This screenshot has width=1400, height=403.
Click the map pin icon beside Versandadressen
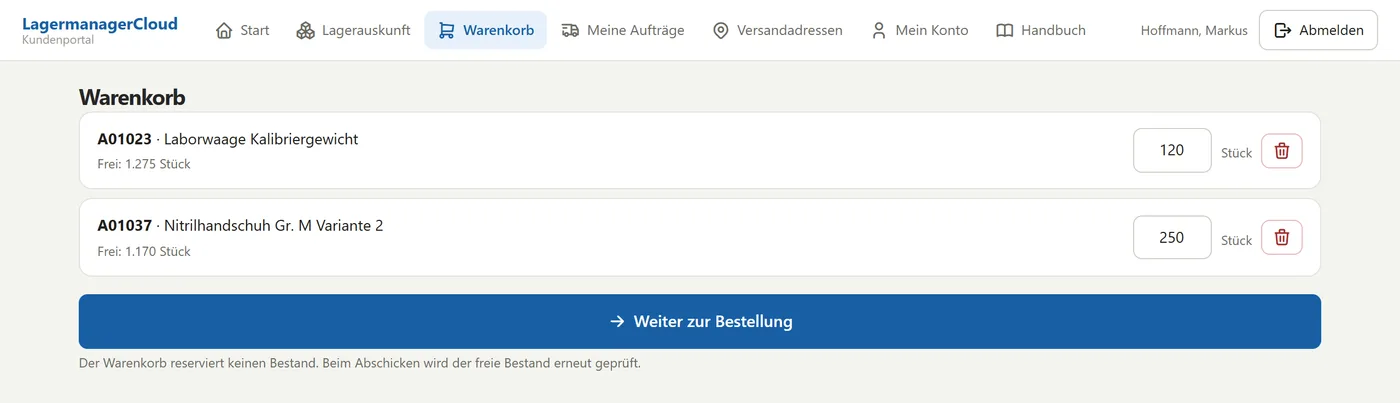click(720, 30)
